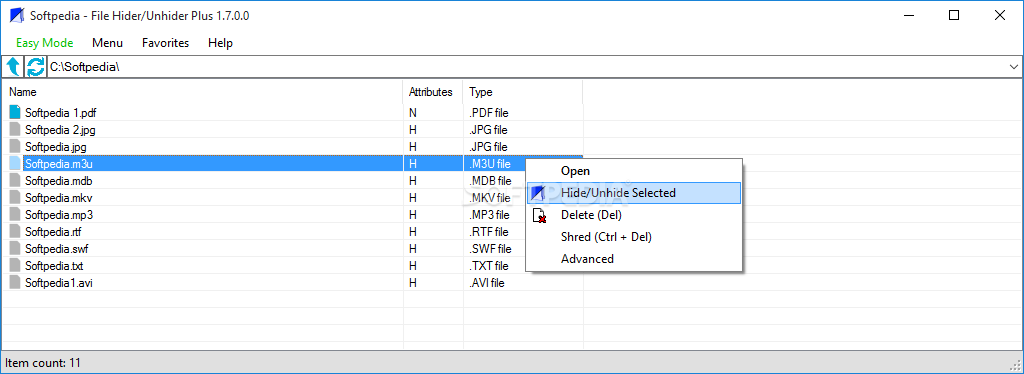Screen dimensions: 1024x374
Task: Click the Item count: 11 status text
Action: [x=43, y=362]
